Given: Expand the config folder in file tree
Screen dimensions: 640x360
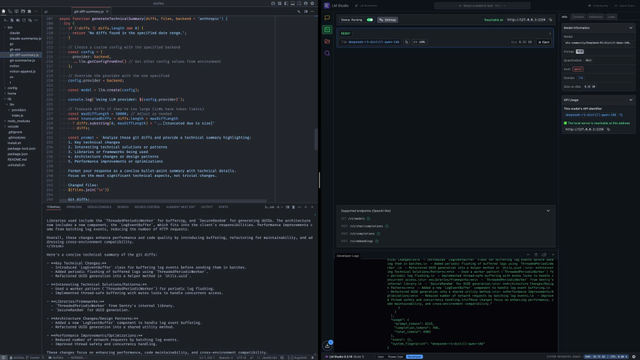Looking at the screenshot, I should (11, 88).
